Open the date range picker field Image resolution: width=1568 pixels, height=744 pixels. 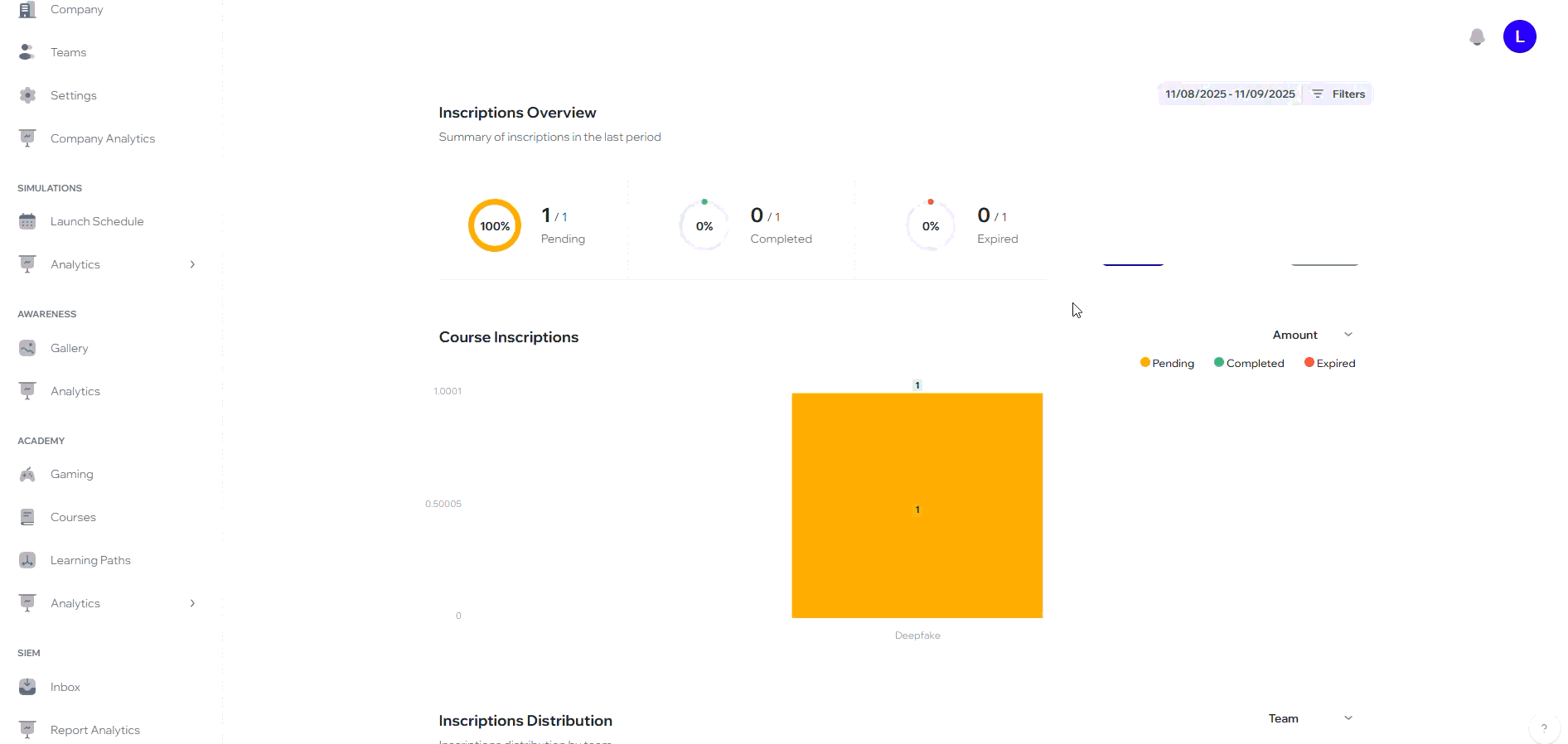tap(1229, 94)
